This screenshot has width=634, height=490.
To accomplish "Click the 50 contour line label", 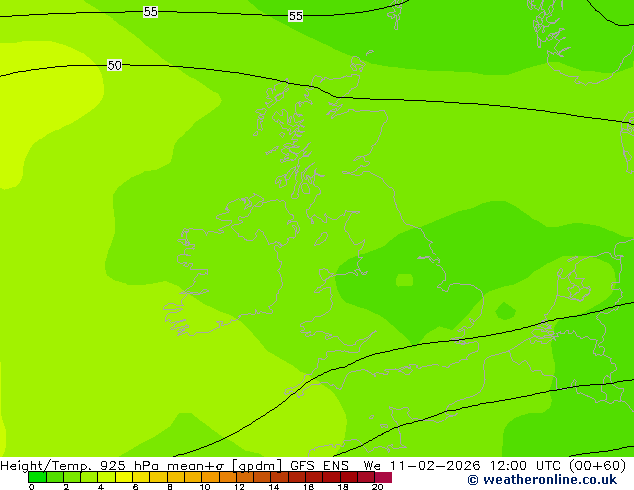I will (114, 65).
